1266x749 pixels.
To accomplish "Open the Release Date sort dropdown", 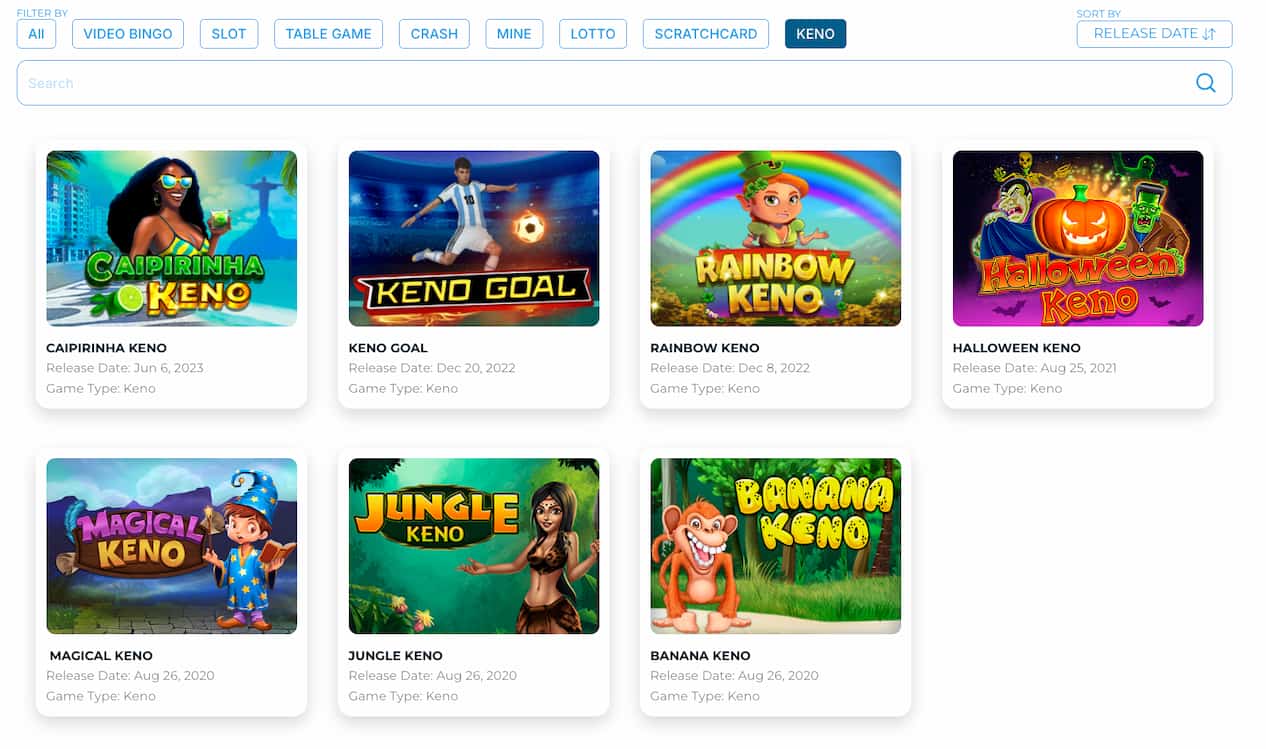I will click(x=1154, y=34).
